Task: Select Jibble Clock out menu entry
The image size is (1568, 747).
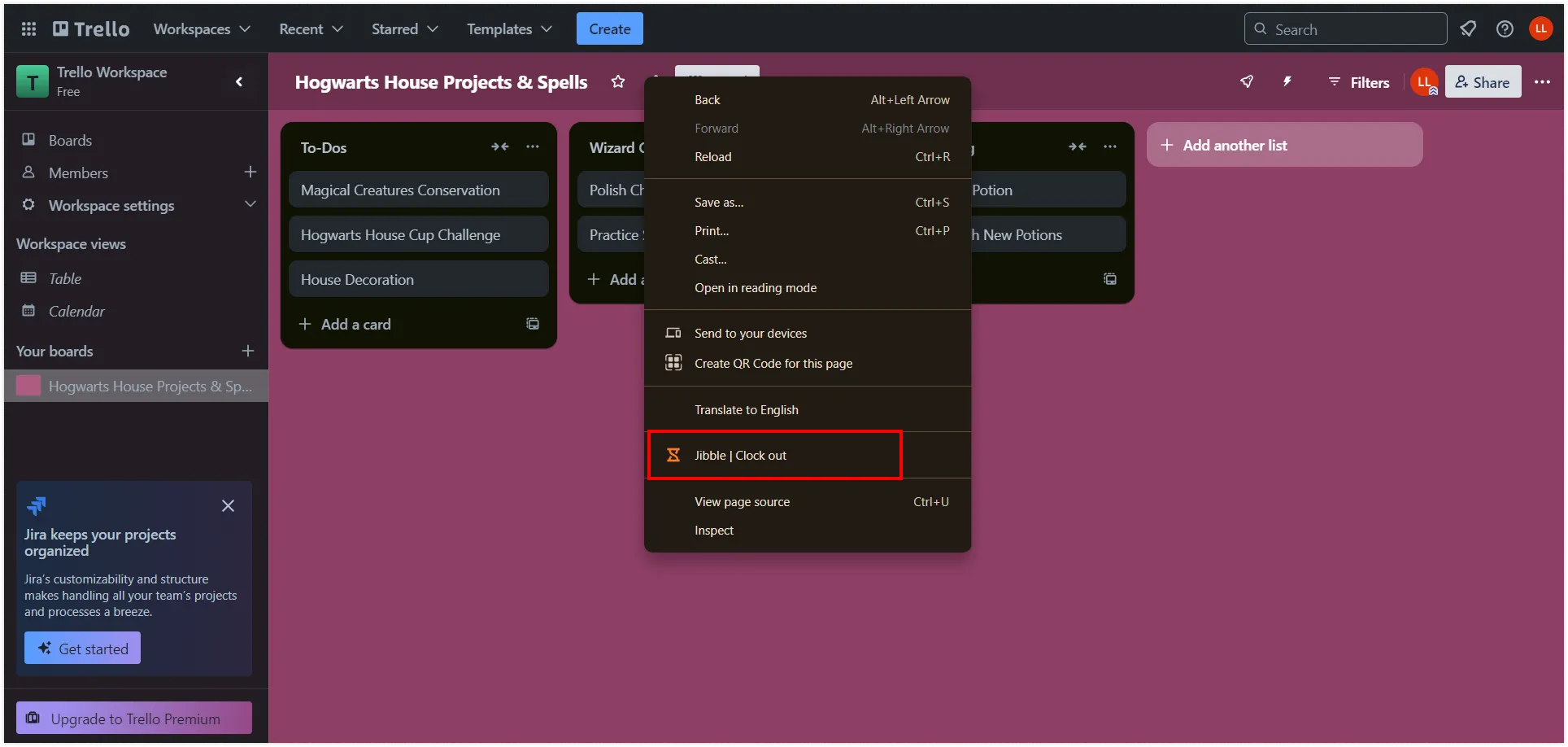Action: pos(740,456)
